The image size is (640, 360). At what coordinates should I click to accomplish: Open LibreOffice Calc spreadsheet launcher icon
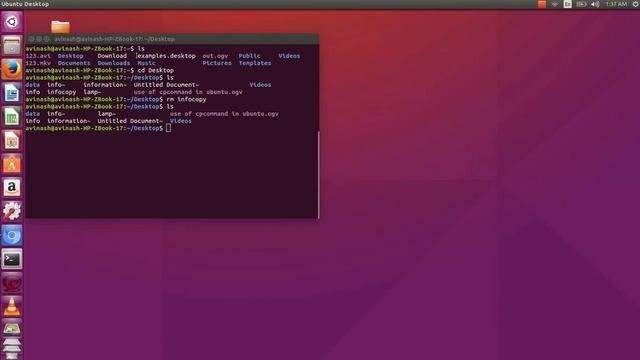click(x=11, y=117)
